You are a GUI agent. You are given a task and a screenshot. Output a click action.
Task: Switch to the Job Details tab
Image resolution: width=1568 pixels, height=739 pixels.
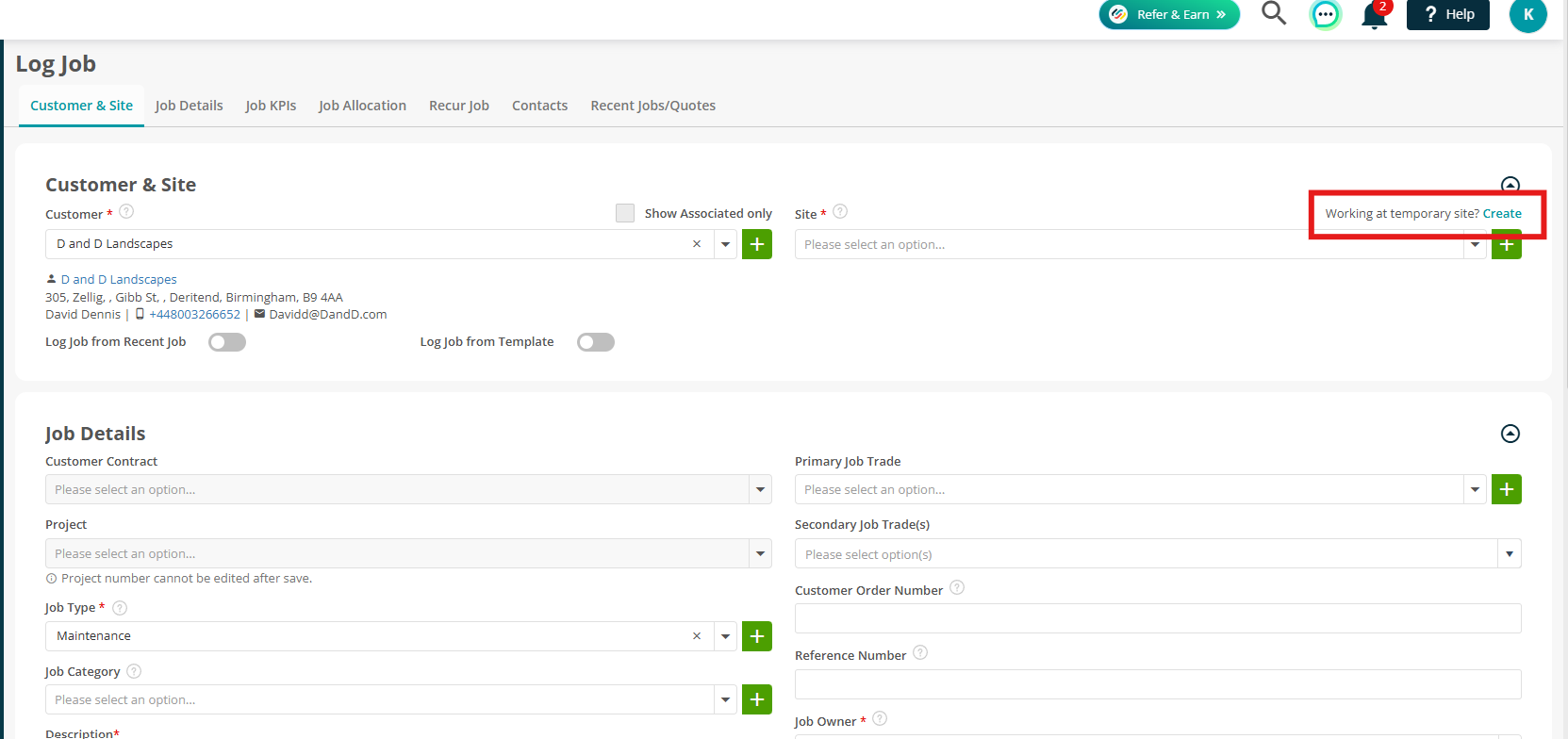click(x=190, y=106)
